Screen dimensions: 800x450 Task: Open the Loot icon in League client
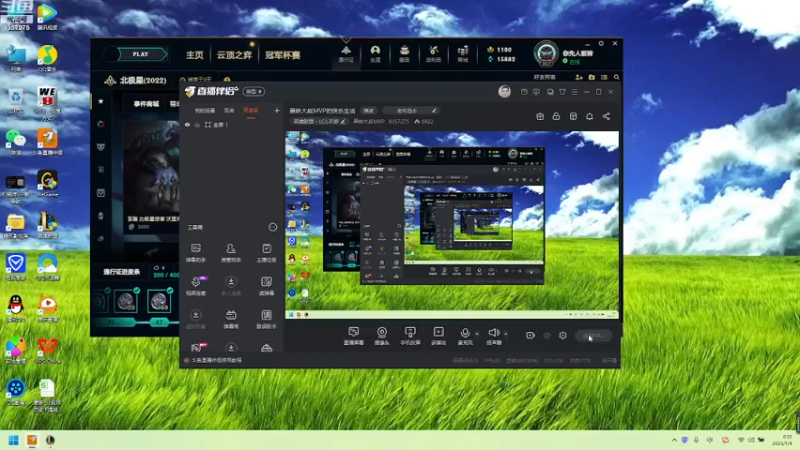[x=433, y=54]
